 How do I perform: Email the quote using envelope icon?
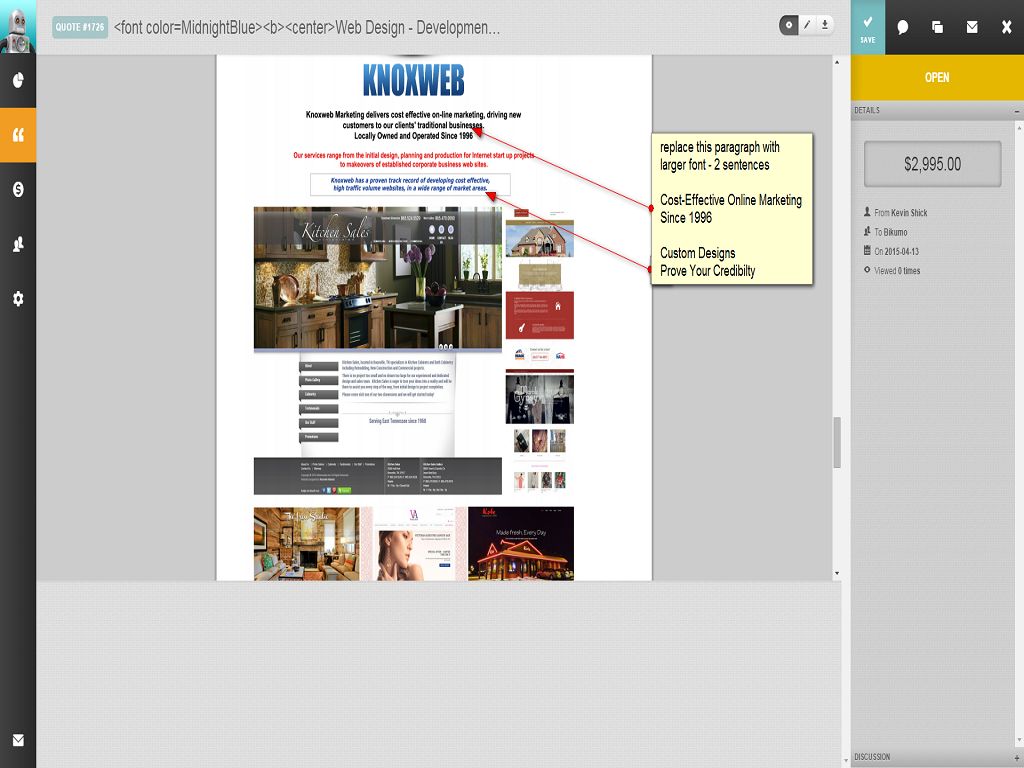[x=972, y=27]
